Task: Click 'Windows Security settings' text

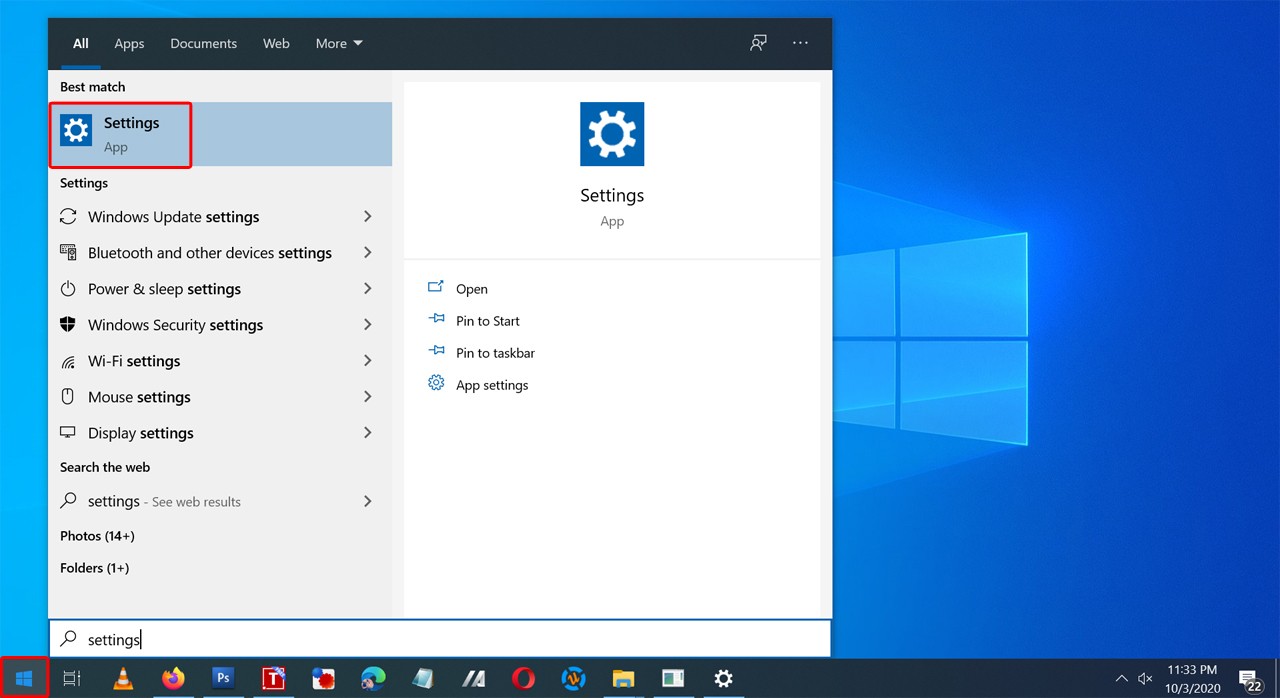Action: 176,325
